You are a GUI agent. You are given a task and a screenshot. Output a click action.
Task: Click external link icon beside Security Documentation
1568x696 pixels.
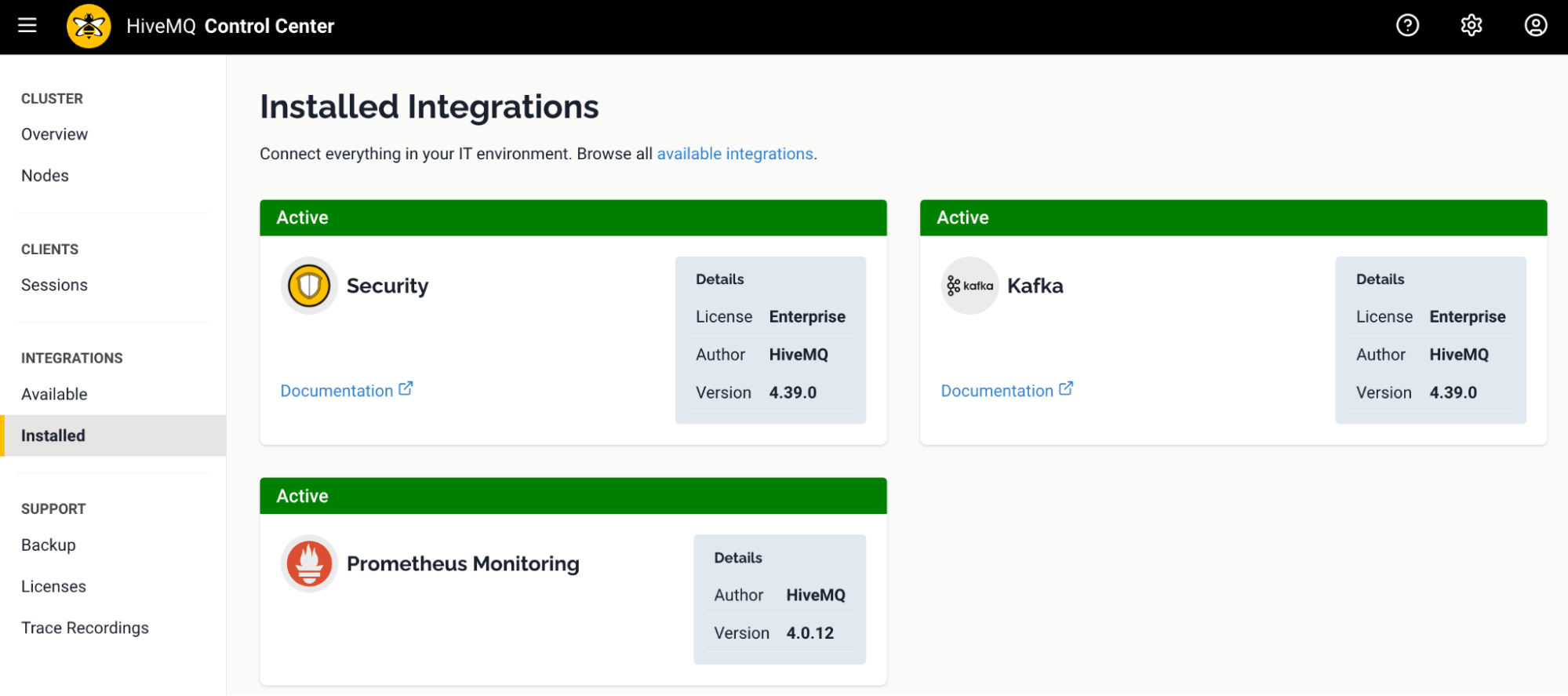coord(406,389)
